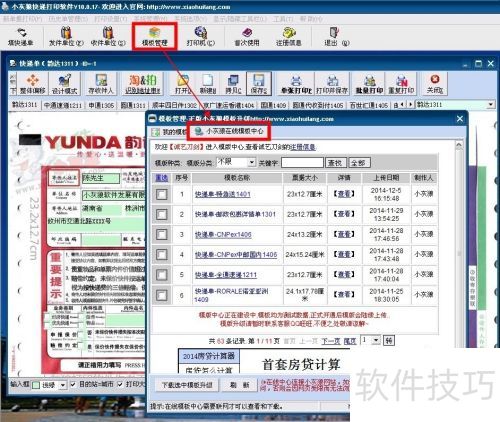
Task: Open 模板管理 template management
Action: (154, 37)
